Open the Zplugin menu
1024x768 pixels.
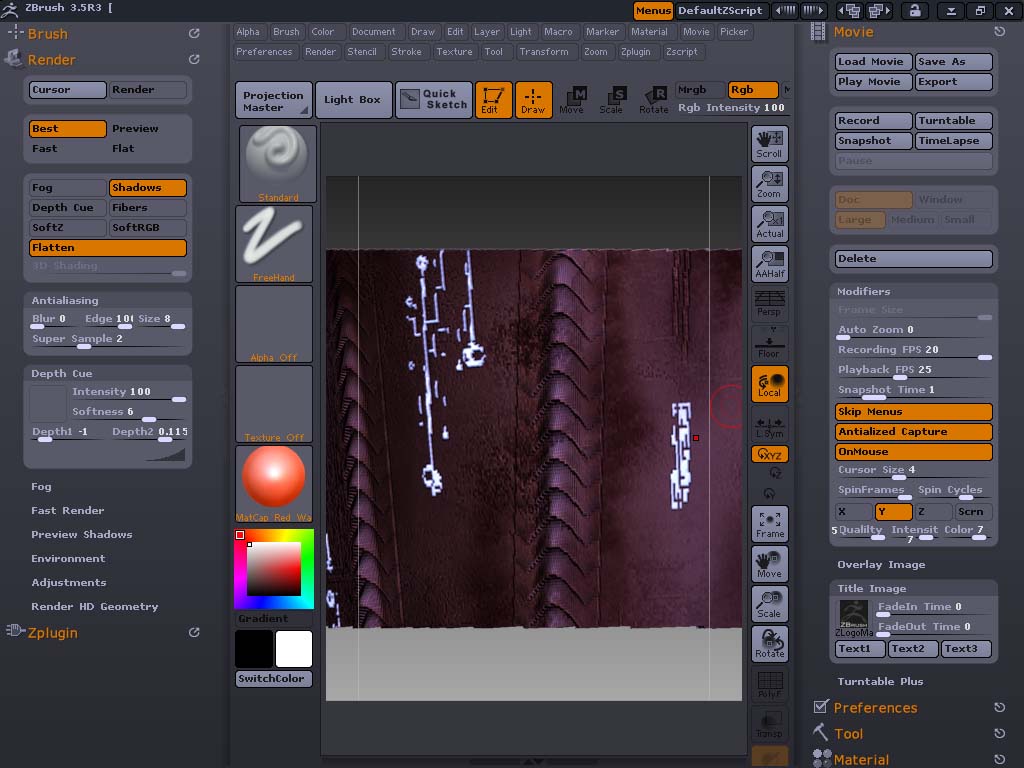point(637,51)
